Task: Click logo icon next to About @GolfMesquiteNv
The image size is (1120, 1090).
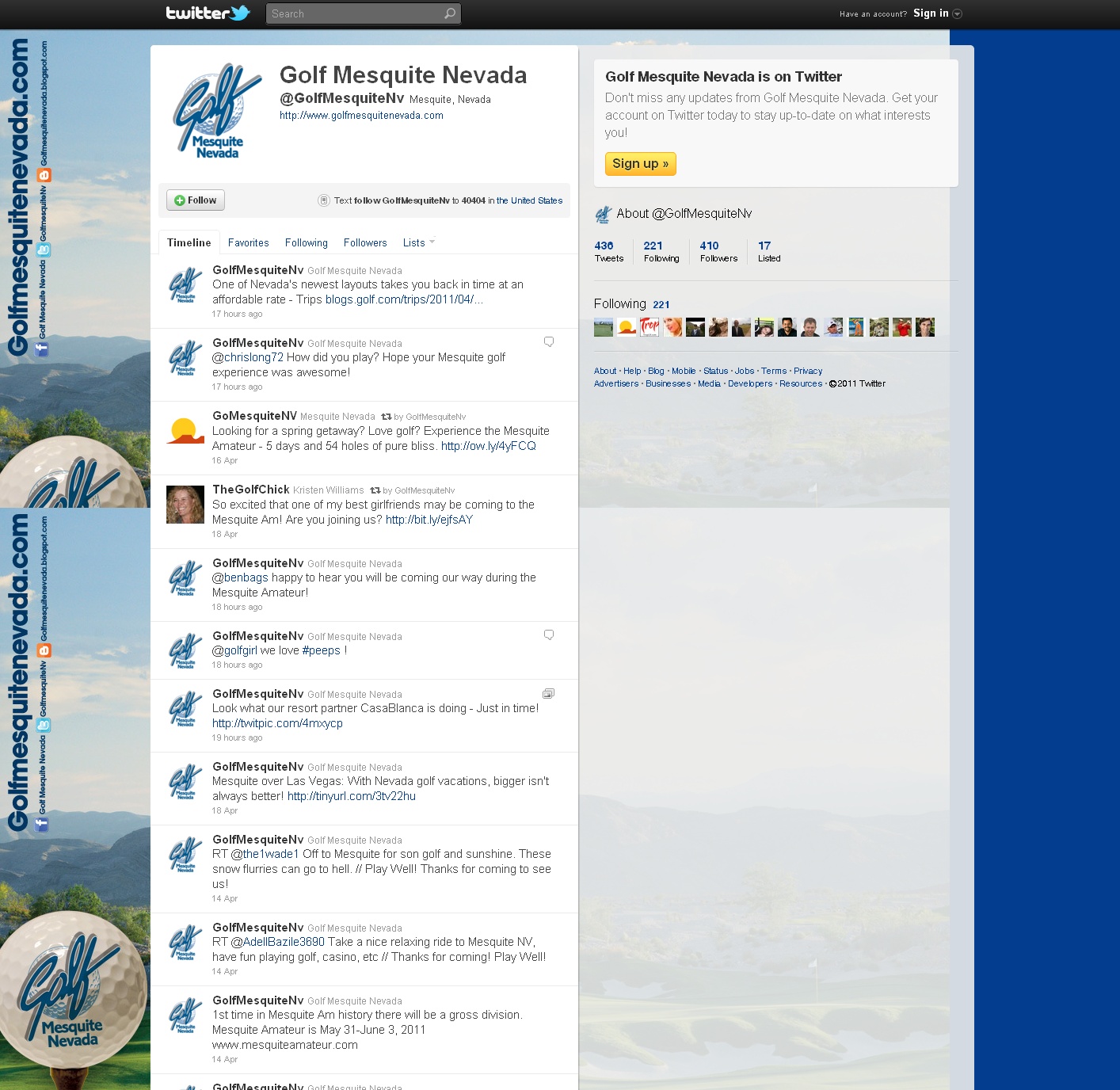Action: tap(603, 214)
